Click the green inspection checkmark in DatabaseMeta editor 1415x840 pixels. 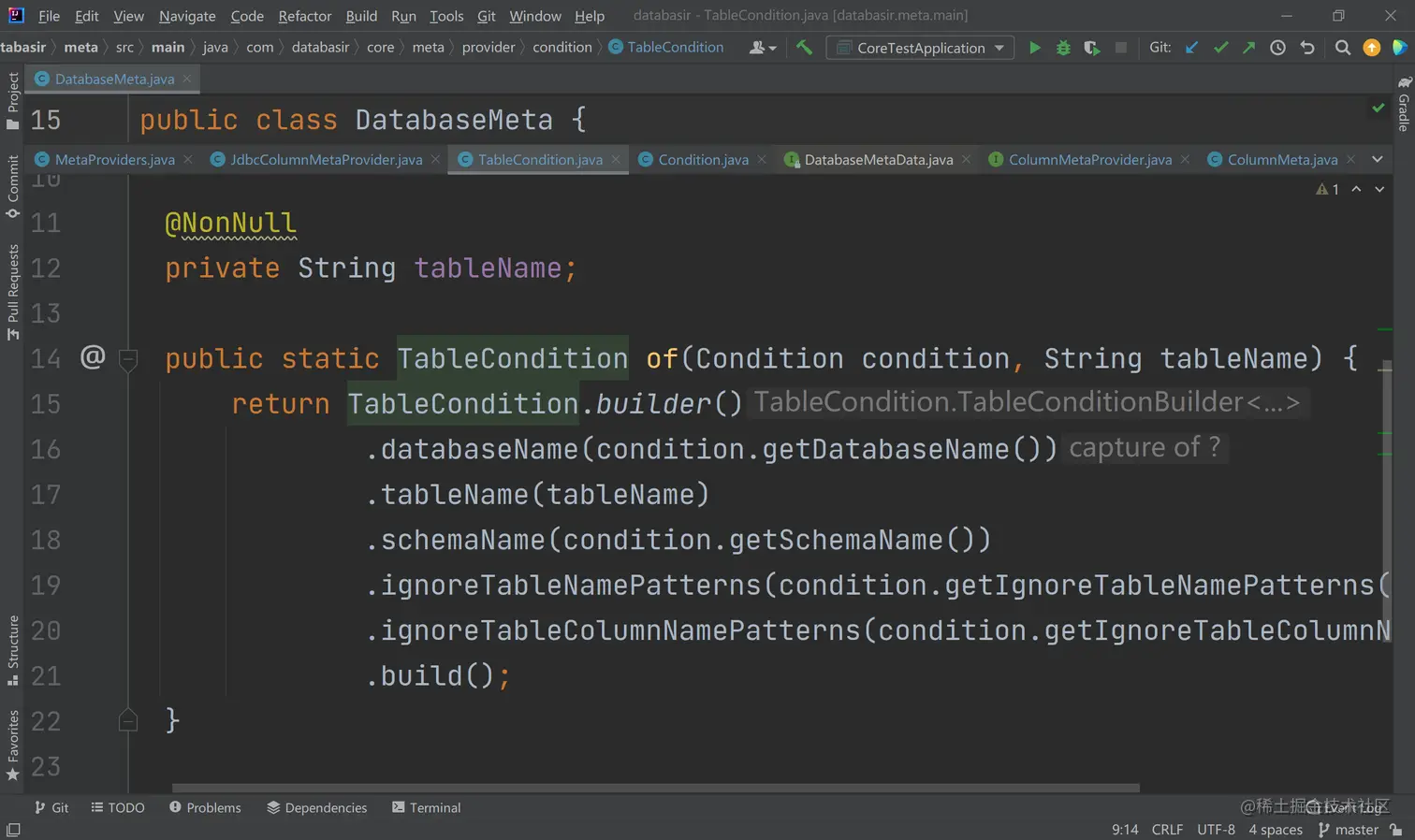point(1379,109)
